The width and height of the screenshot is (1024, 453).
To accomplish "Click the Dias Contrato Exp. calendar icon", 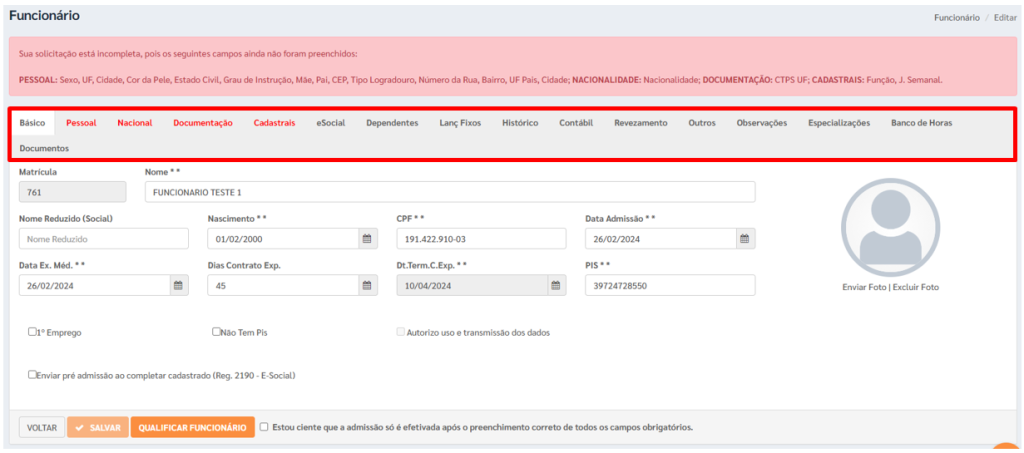I will (367, 286).
